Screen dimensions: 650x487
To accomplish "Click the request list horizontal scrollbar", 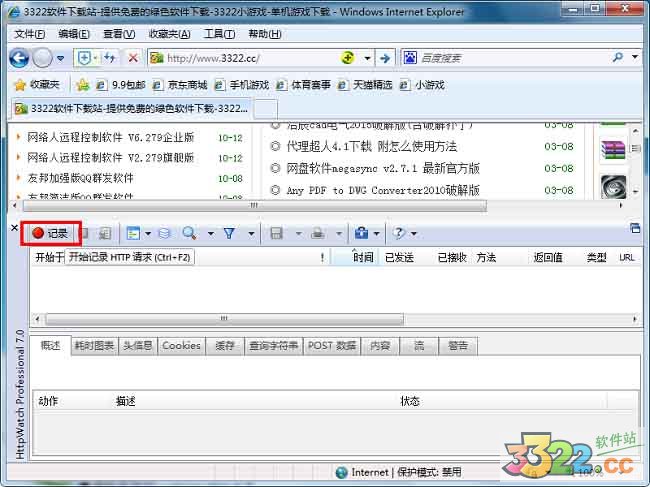I will tap(224, 319).
